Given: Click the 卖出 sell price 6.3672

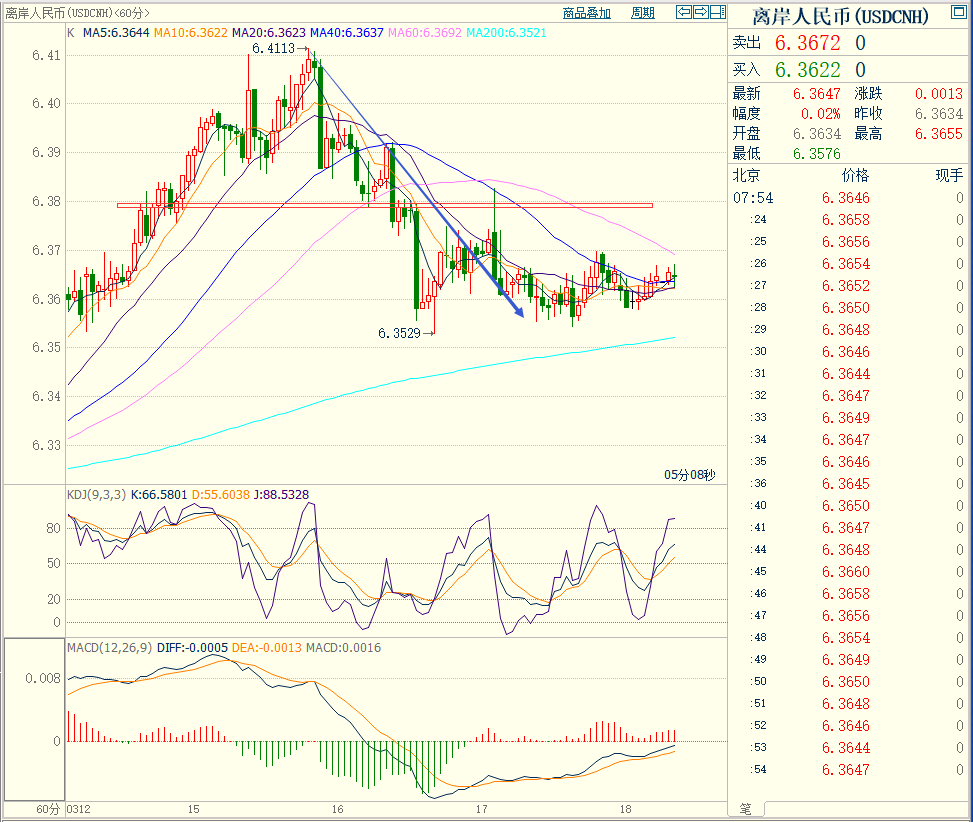Looking at the screenshot, I should pos(807,43).
